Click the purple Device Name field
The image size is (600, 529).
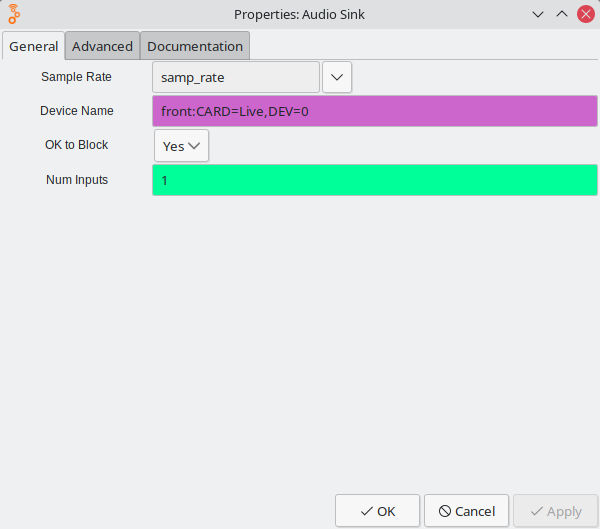(374, 112)
